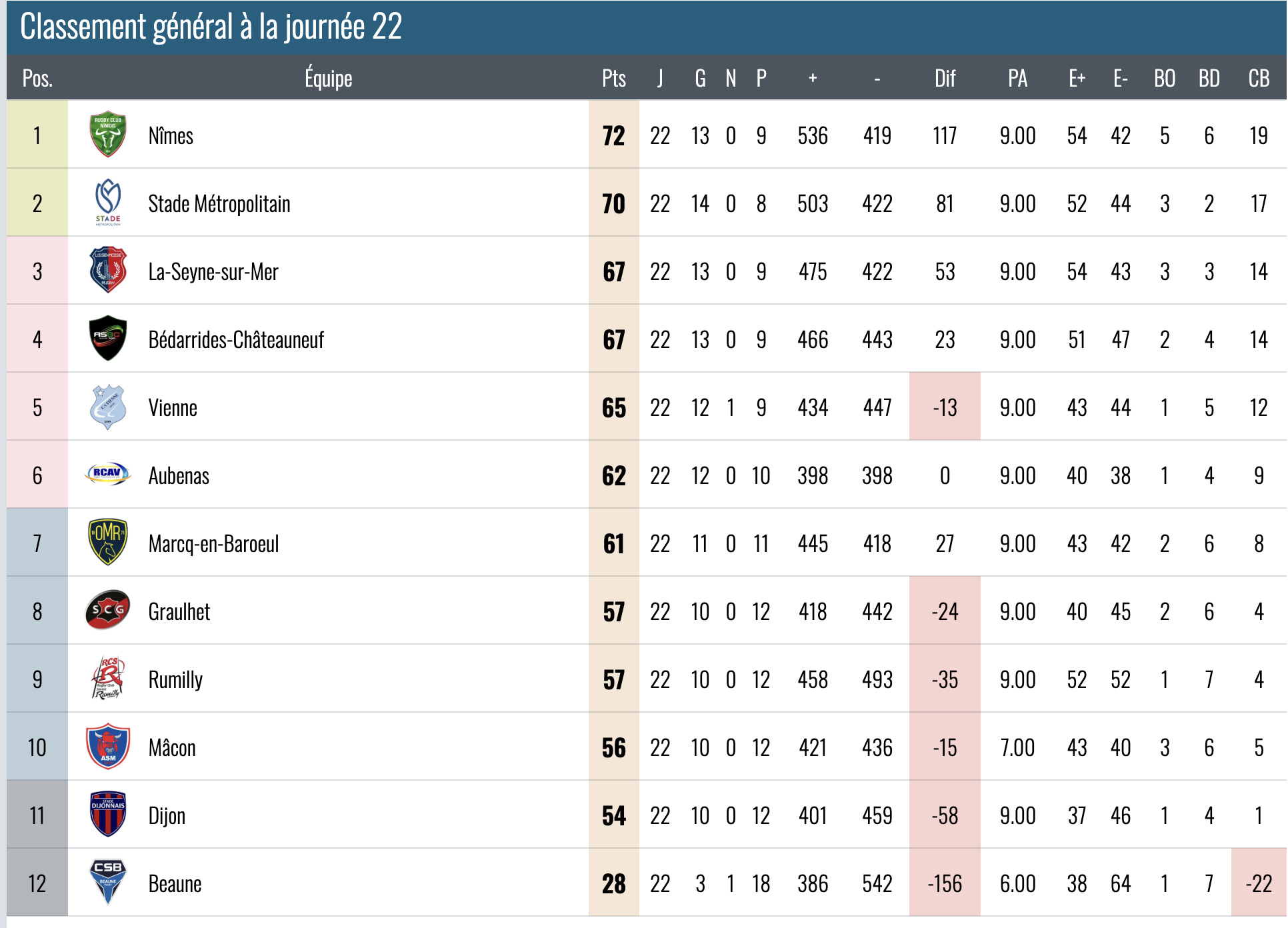This screenshot has height=928, width=1288.
Task: Open the Beaune team name link
Action: pos(175,884)
